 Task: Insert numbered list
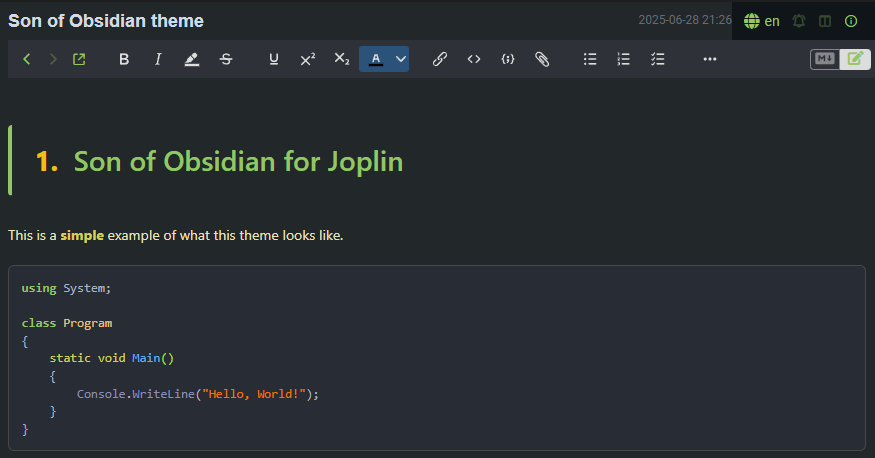[x=624, y=59]
